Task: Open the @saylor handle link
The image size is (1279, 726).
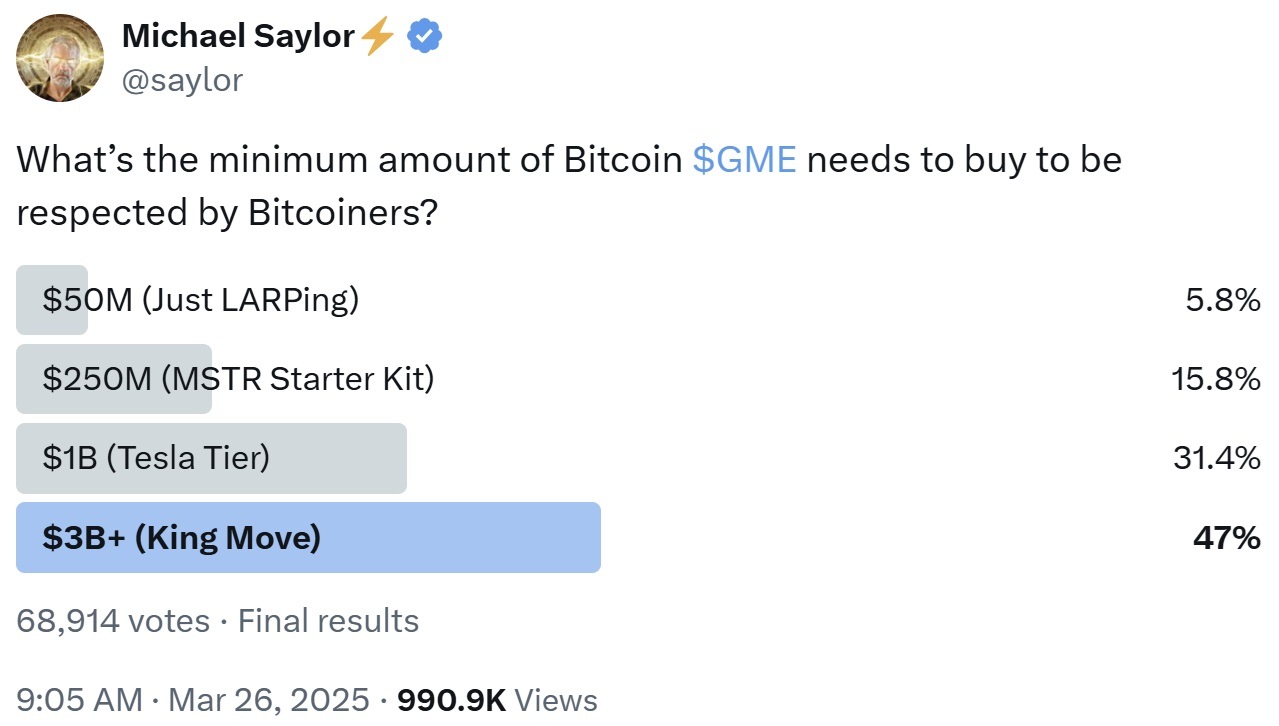Action: pos(181,80)
